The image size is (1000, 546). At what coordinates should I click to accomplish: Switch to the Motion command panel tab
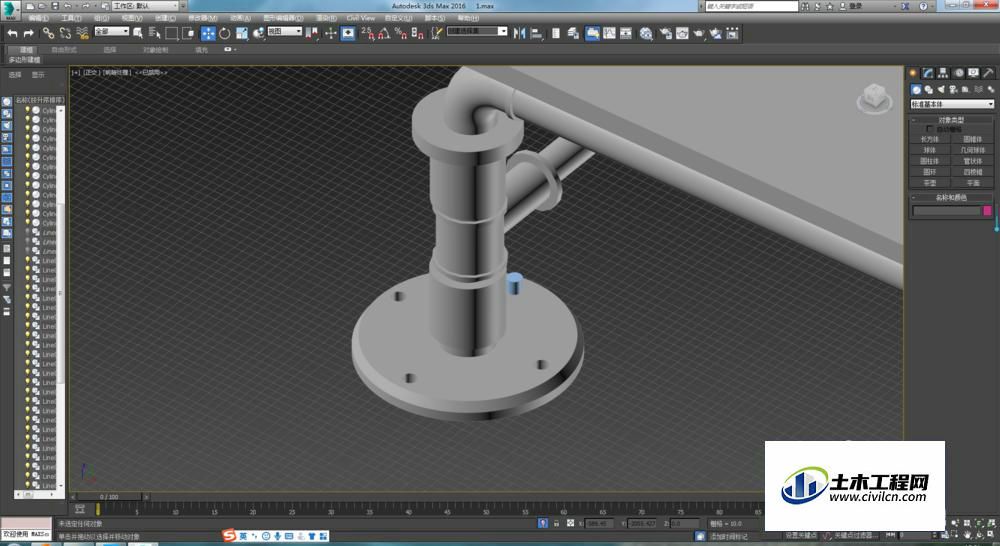(958, 73)
